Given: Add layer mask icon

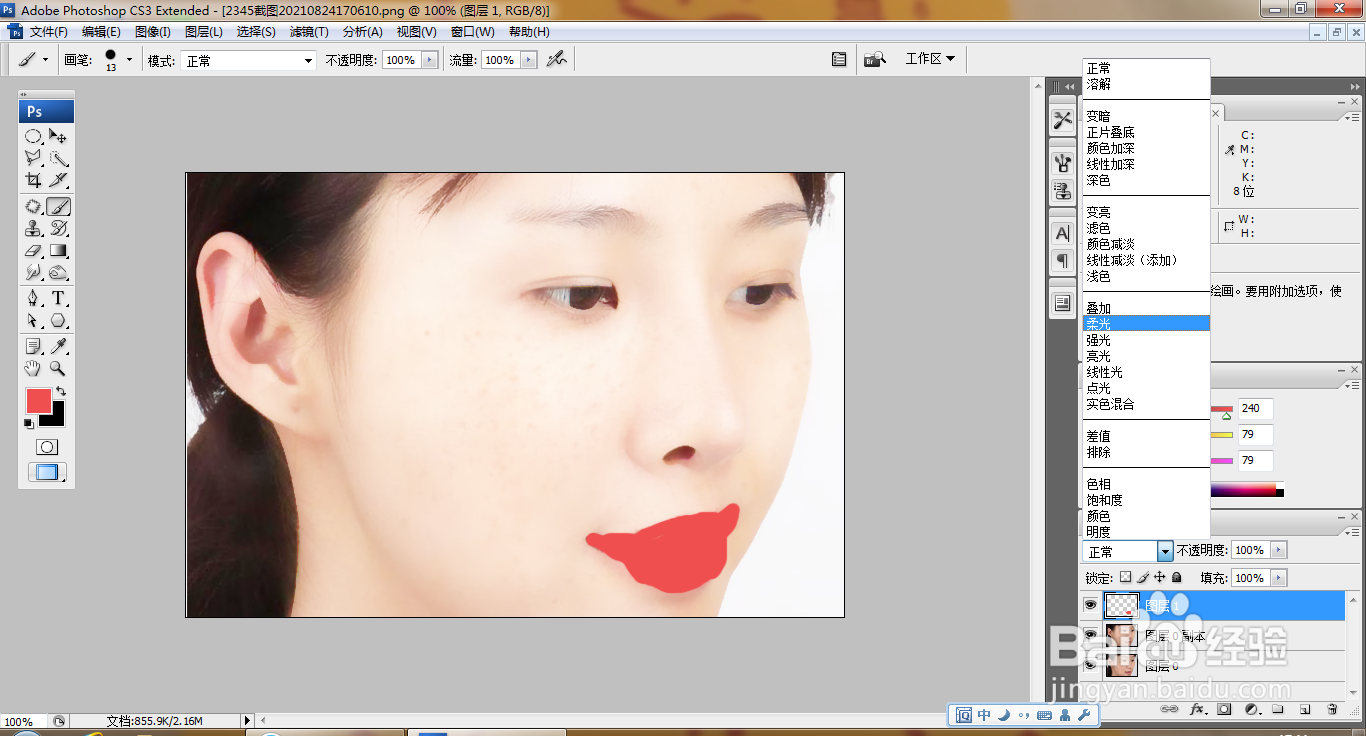Looking at the screenshot, I should [x=1224, y=709].
